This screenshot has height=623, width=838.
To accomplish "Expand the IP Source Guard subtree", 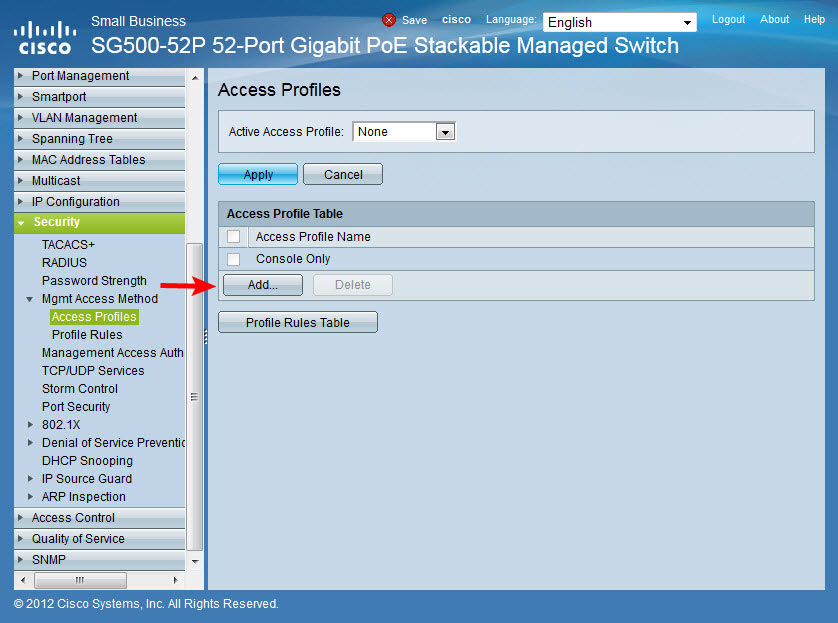I will pyautogui.click(x=30, y=479).
